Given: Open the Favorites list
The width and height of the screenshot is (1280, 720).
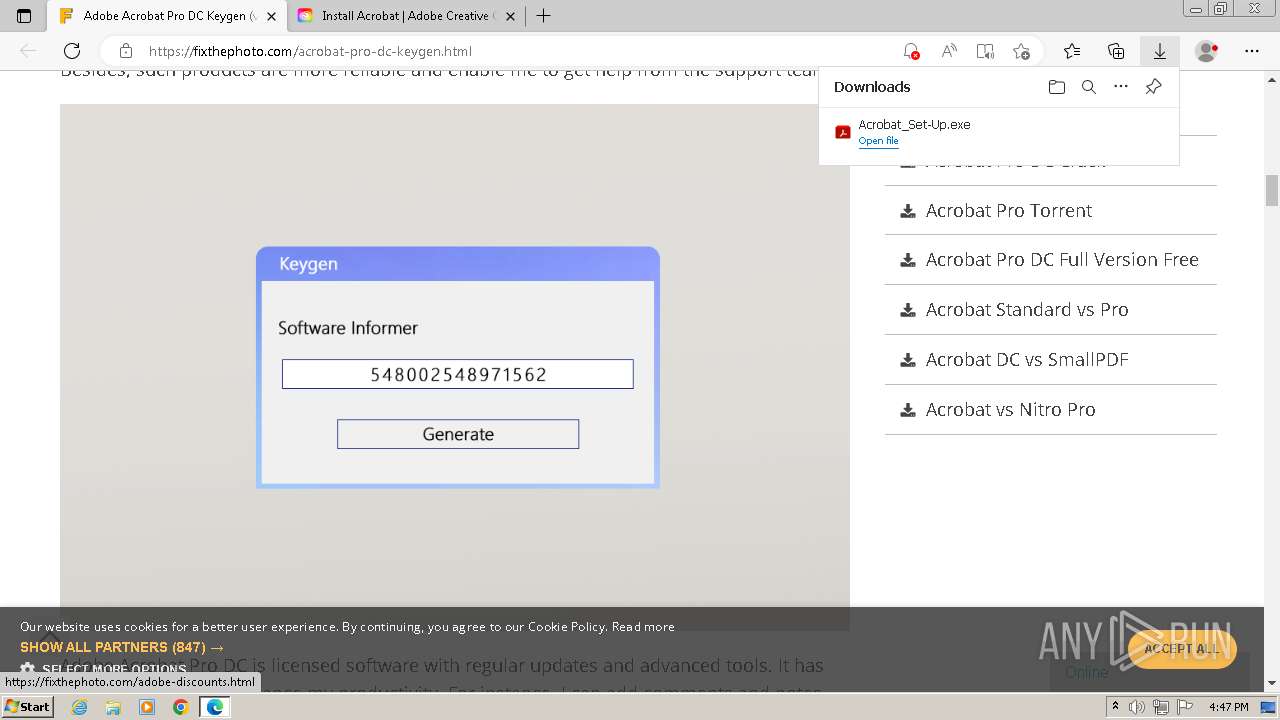Looking at the screenshot, I should click(x=1072, y=51).
